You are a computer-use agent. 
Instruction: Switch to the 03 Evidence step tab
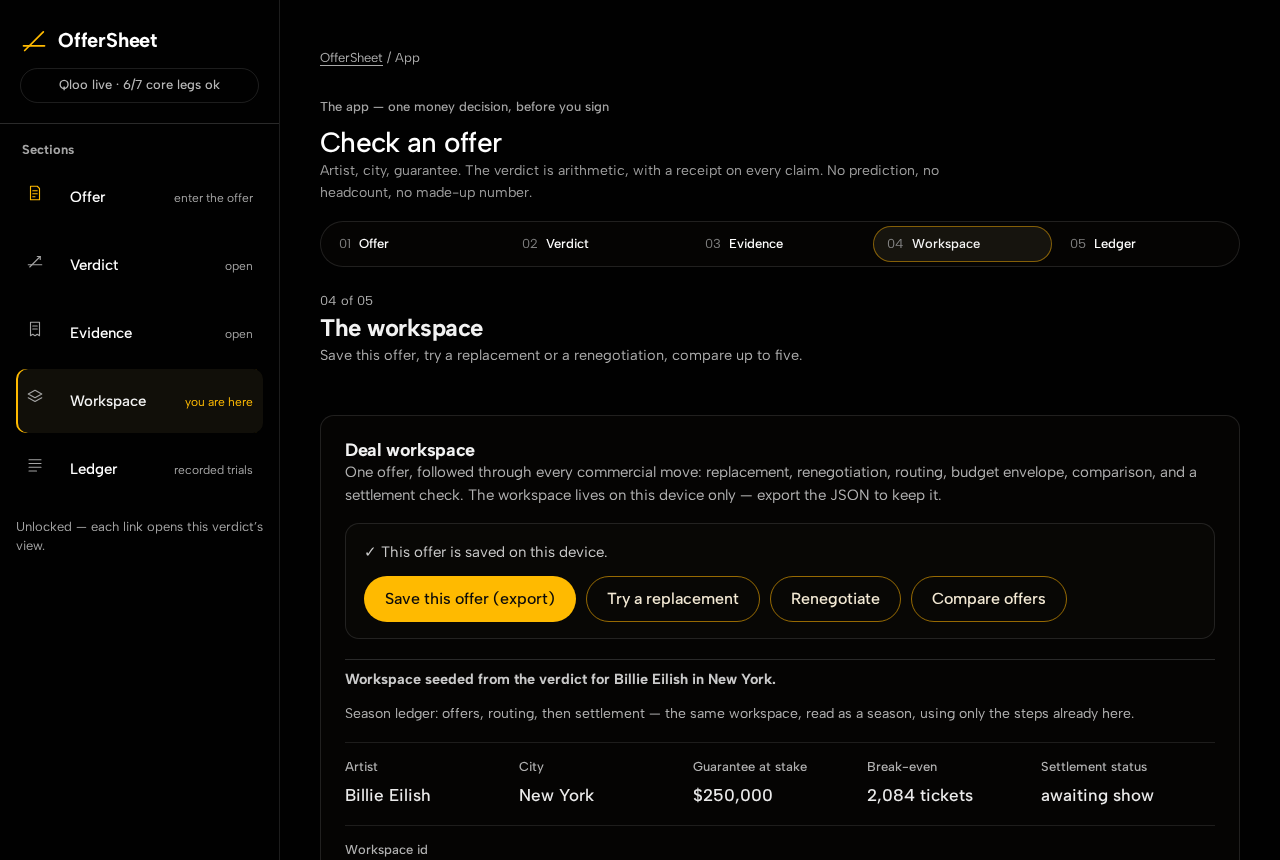pyautogui.click(x=781, y=244)
